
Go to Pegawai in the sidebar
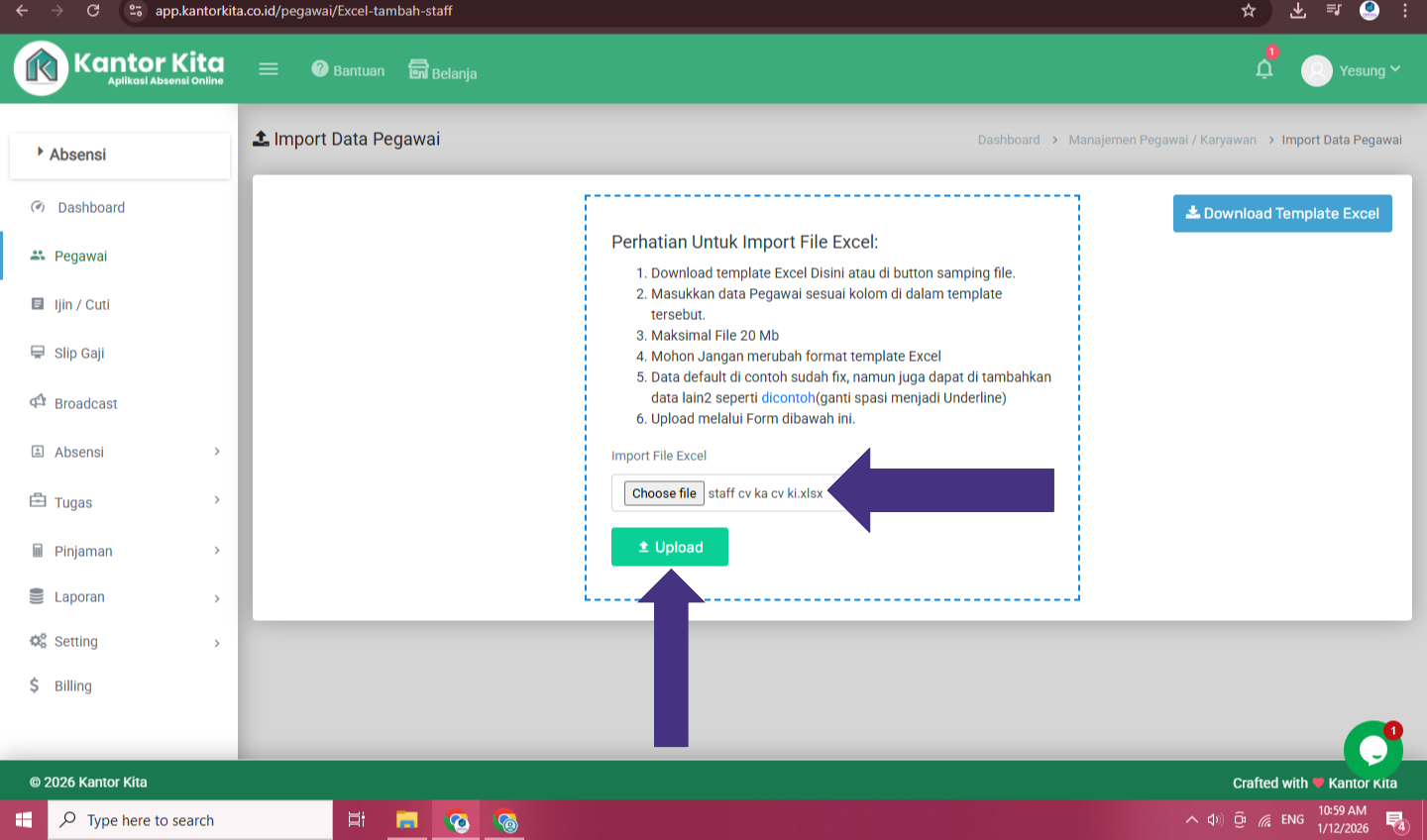pyautogui.click(x=80, y=257)
